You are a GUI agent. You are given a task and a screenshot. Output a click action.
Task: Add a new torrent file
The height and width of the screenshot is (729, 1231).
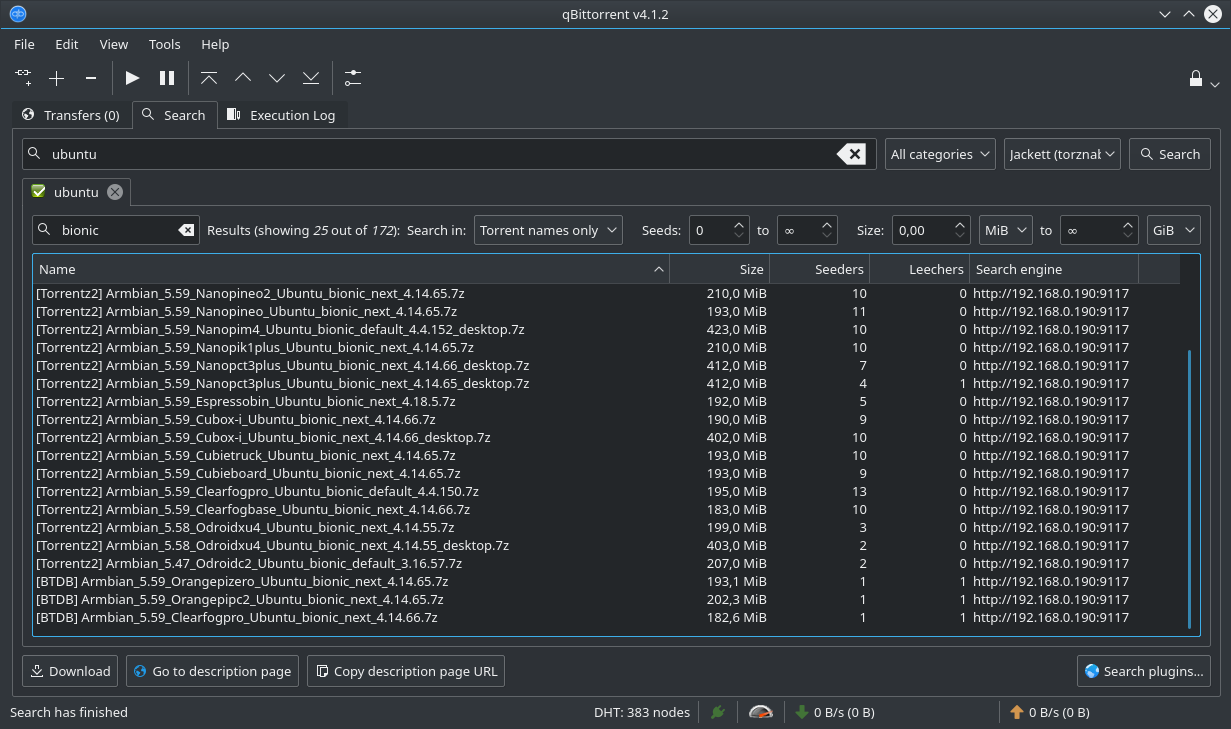pos(56,77)
